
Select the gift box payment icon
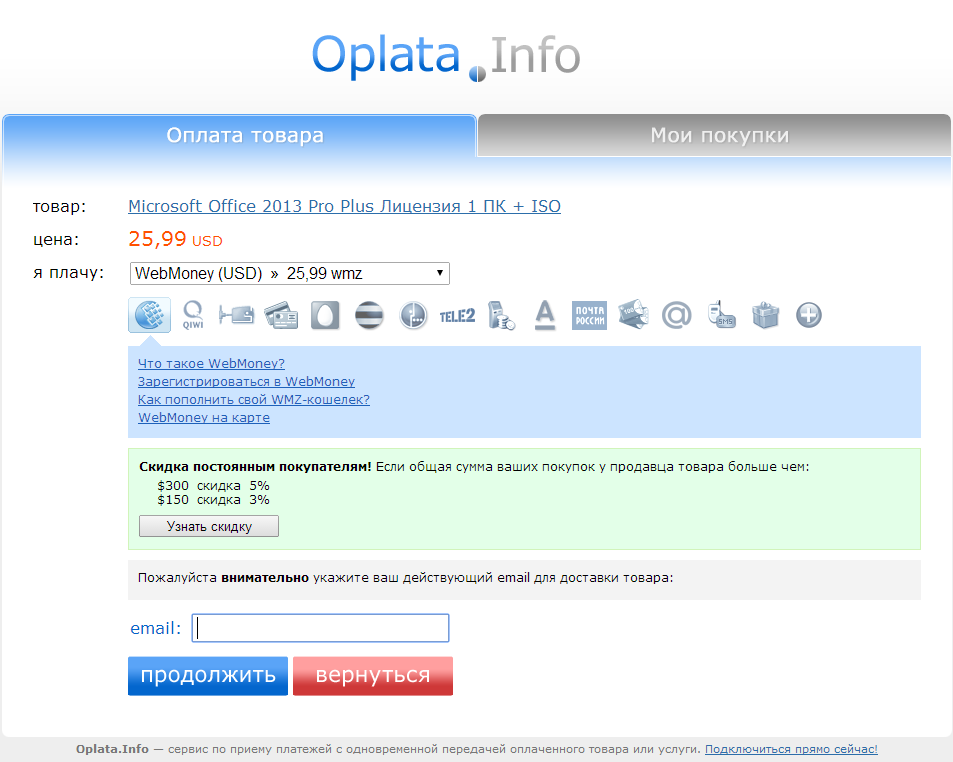click(x=765, y=315)
